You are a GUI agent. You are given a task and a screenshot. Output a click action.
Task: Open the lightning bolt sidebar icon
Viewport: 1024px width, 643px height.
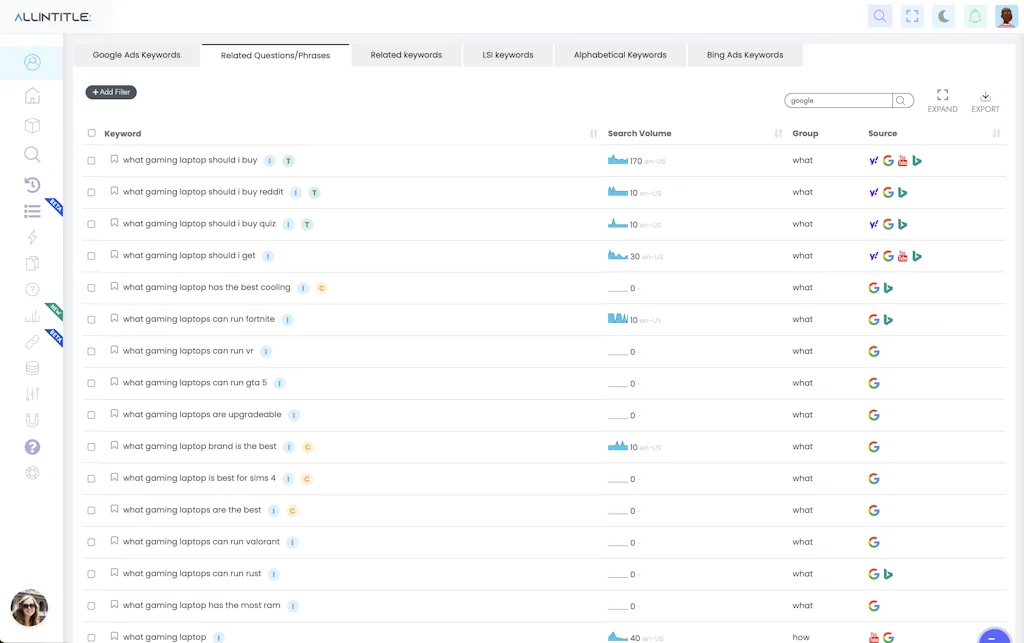tap(32, 237)
